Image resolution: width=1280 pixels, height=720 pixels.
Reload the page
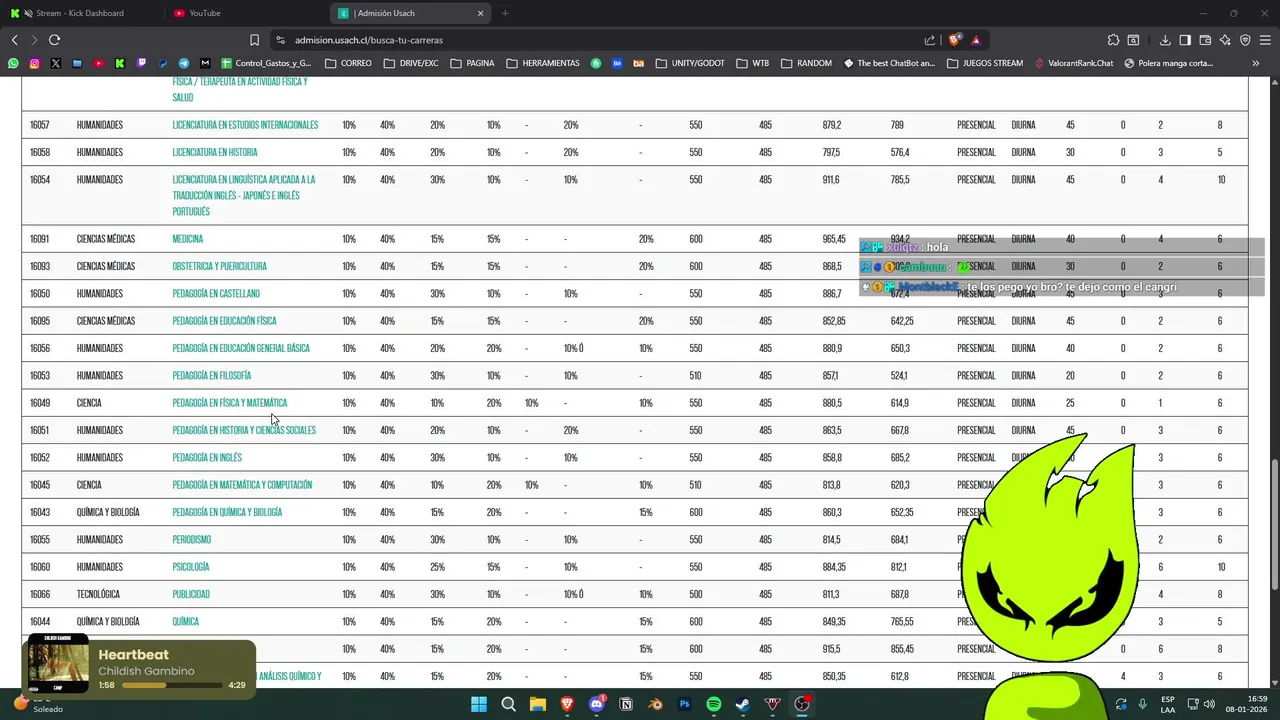tap(54, 40)
